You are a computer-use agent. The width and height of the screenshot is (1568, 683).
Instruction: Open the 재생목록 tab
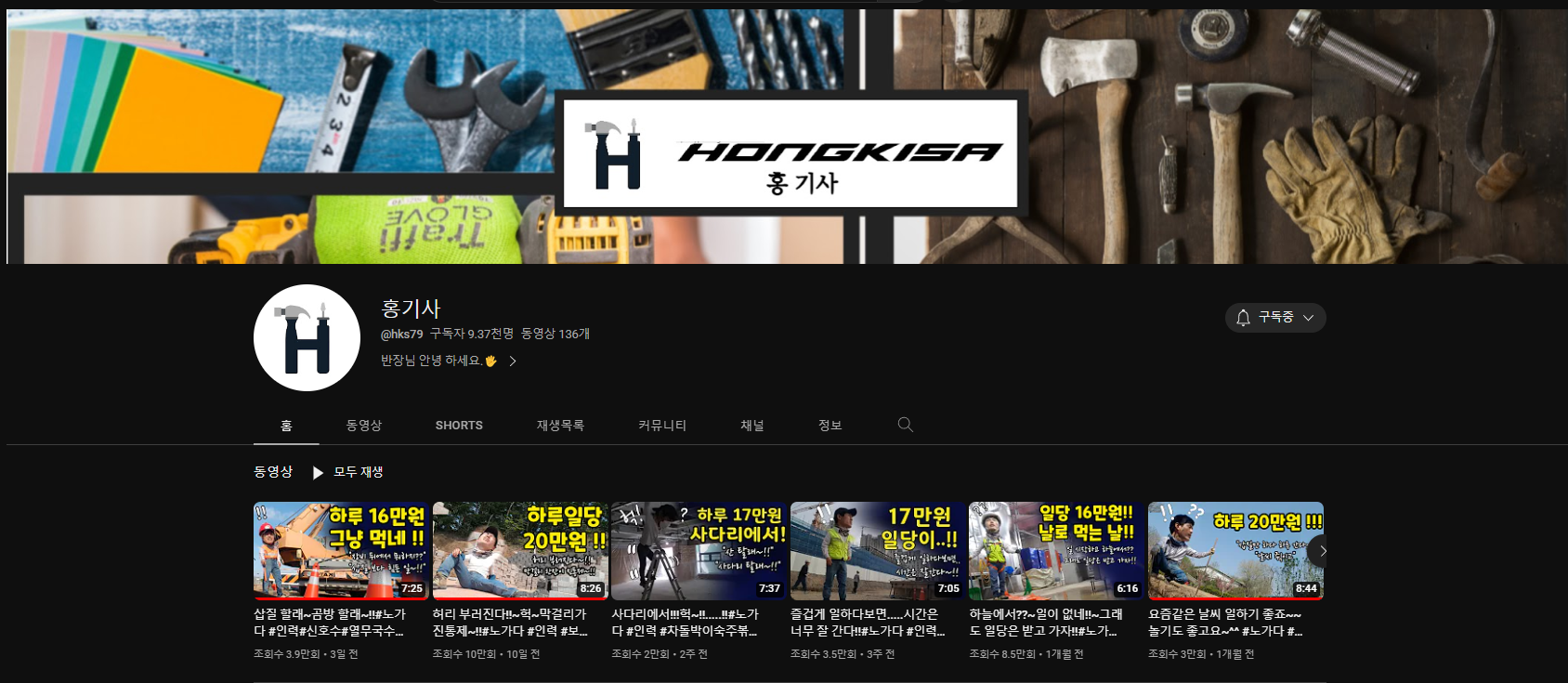pos(560,426)
